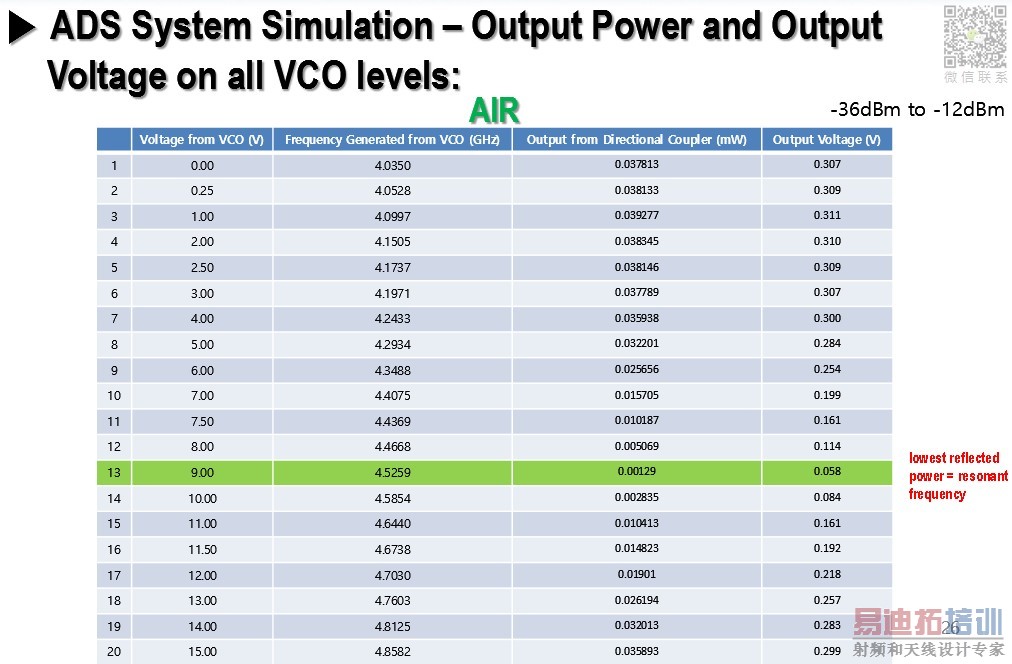The height and width of the screenshot is (664, 1012).
Task: Click coupler output value 0.039277
Action: pyautogui.click(x=636, y=215)
